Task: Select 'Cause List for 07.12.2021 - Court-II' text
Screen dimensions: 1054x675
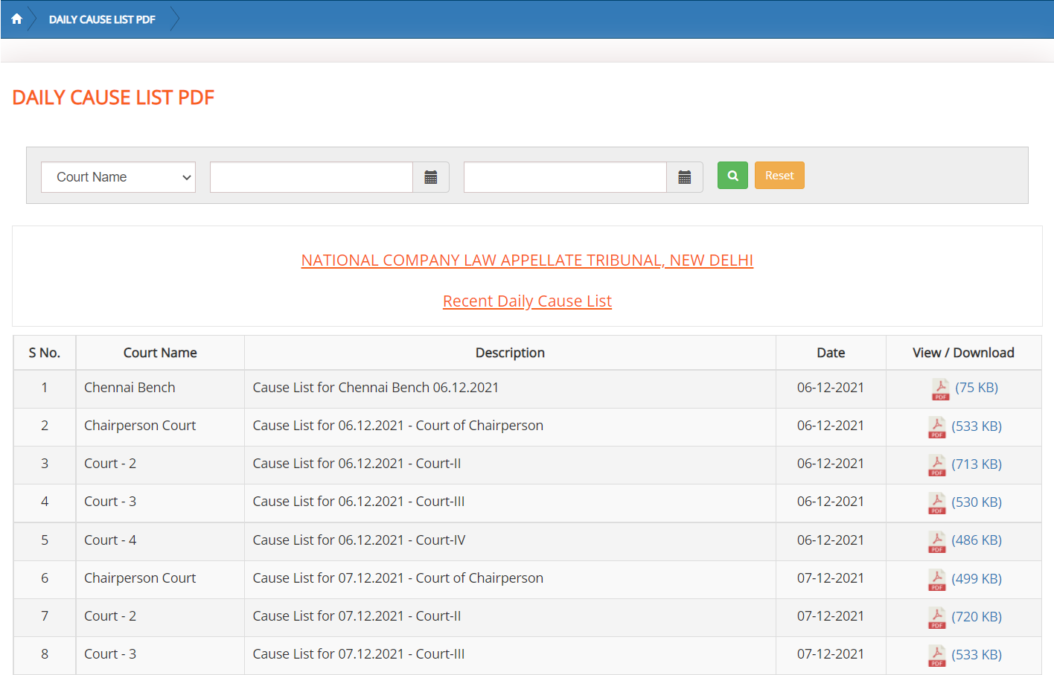Action: [x=357, y=616]
